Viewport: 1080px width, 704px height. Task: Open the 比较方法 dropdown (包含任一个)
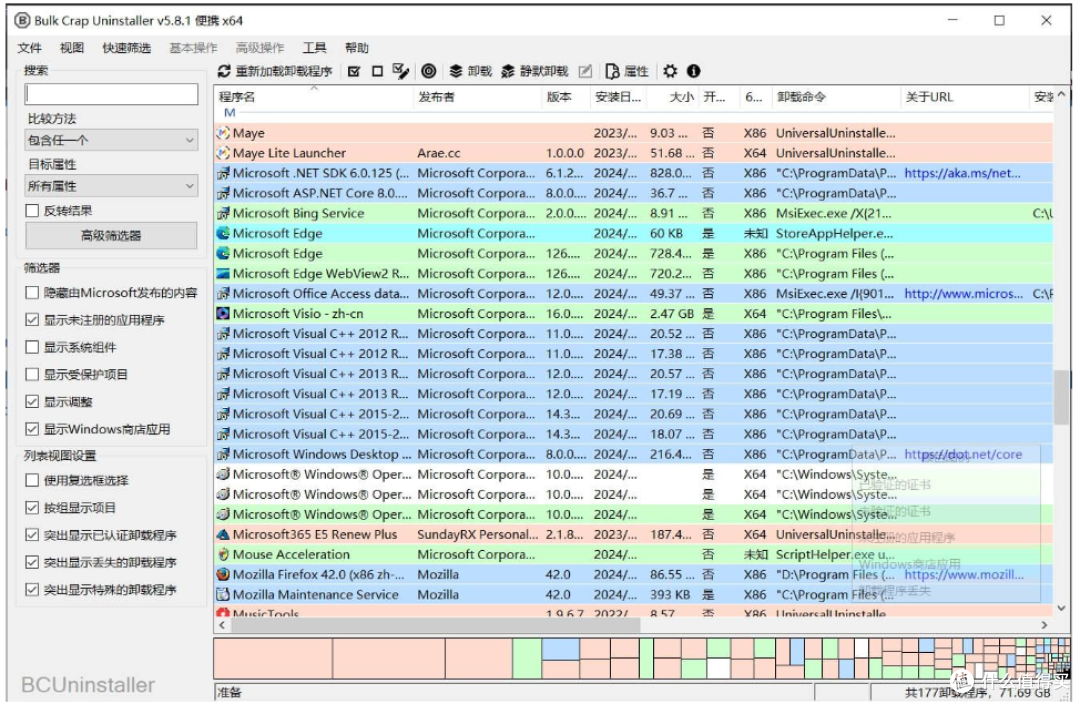[111, 141]
